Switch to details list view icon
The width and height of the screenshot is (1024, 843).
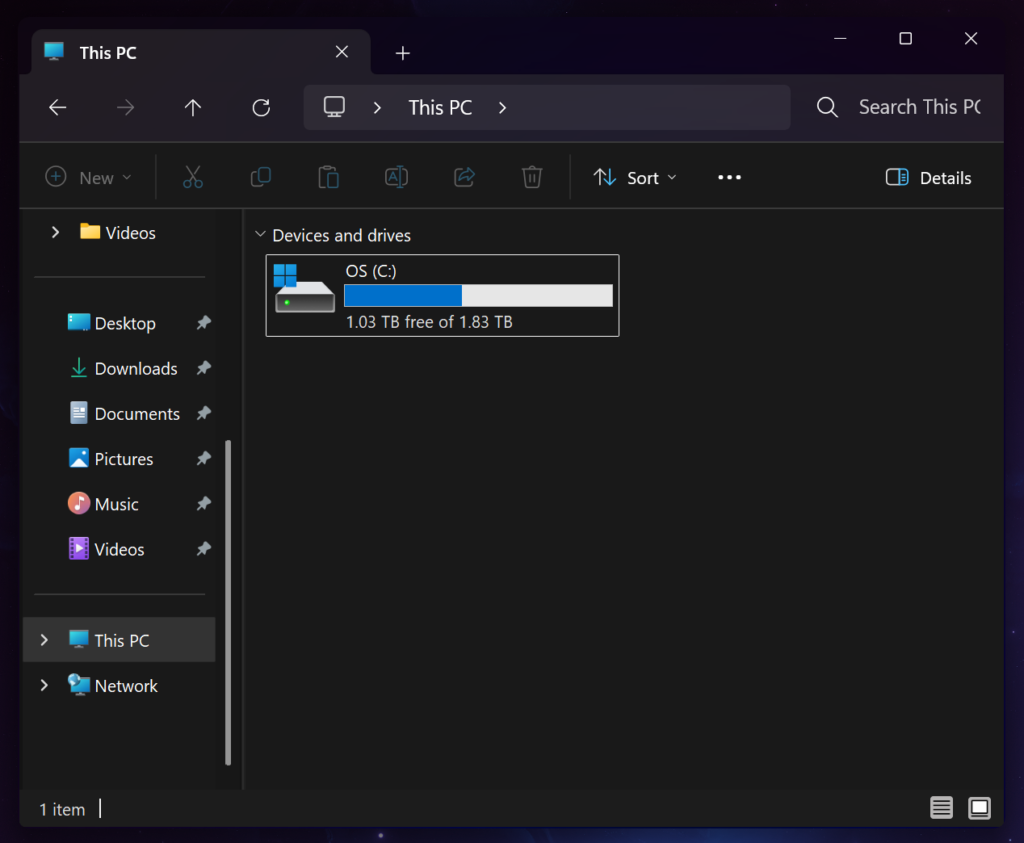click(x=941, y=808)
